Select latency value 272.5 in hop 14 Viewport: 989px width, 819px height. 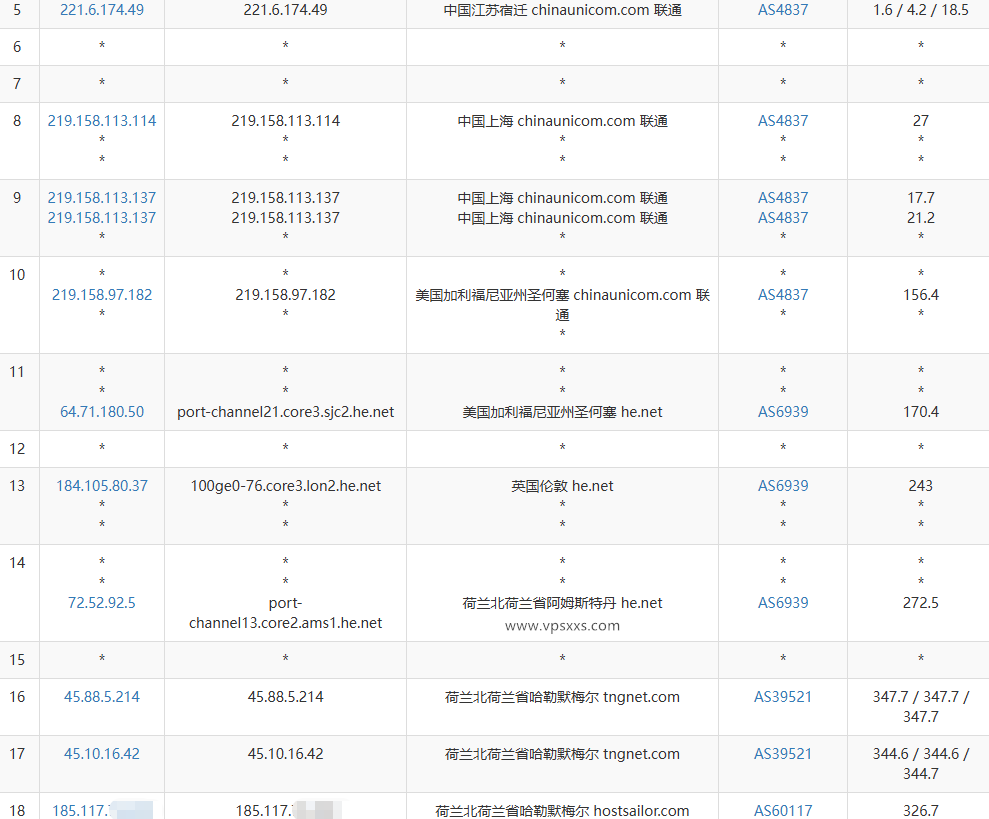click(920, 603)
